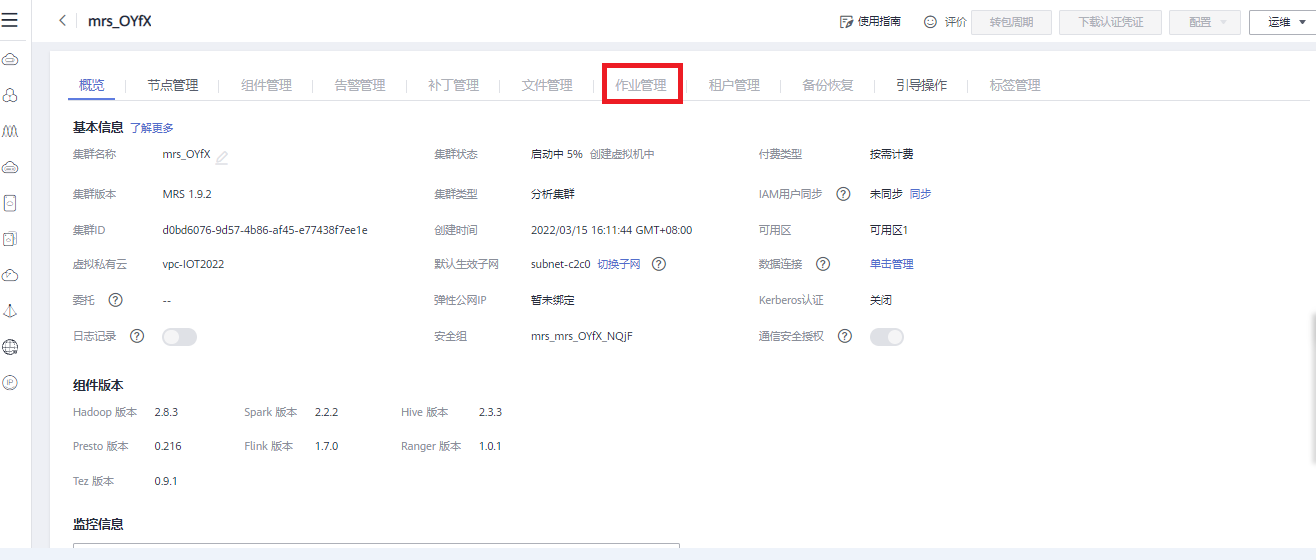Click the 了解更多 link
This screenshot has height=560, width=1316.
(152, 128)
